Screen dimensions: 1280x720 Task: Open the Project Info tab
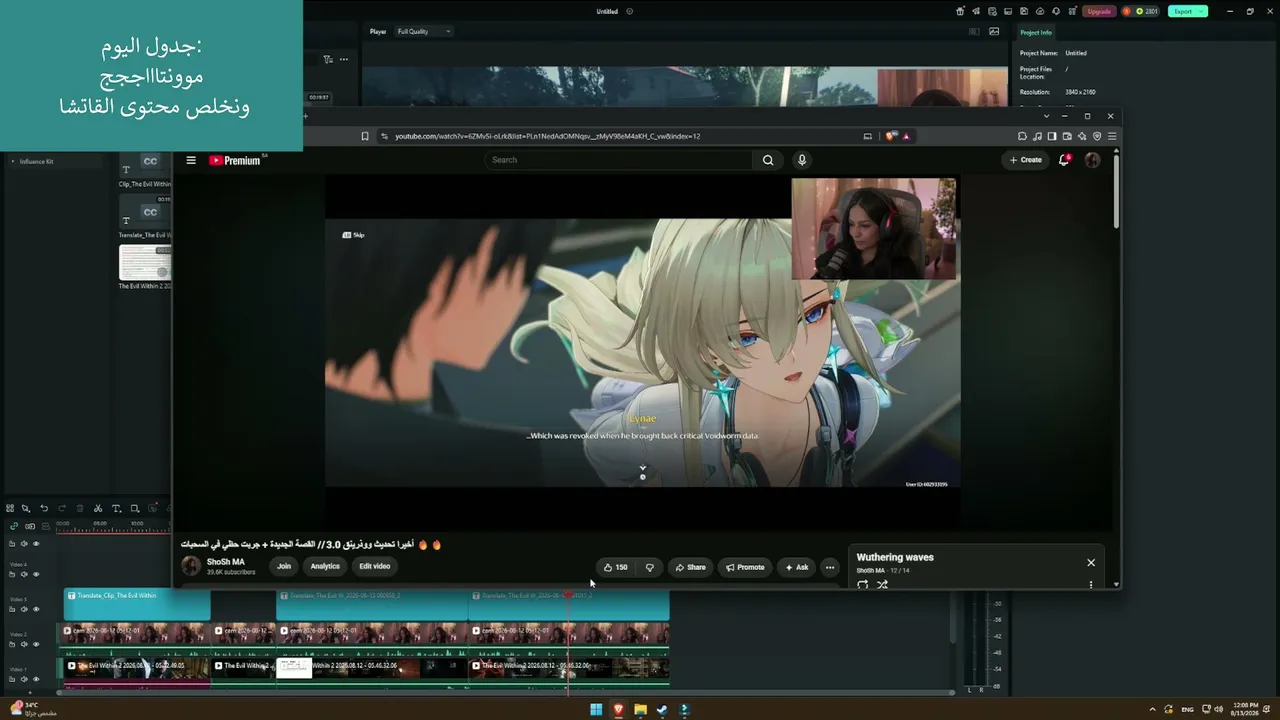pyautogui.click(x=1036, y=32)
